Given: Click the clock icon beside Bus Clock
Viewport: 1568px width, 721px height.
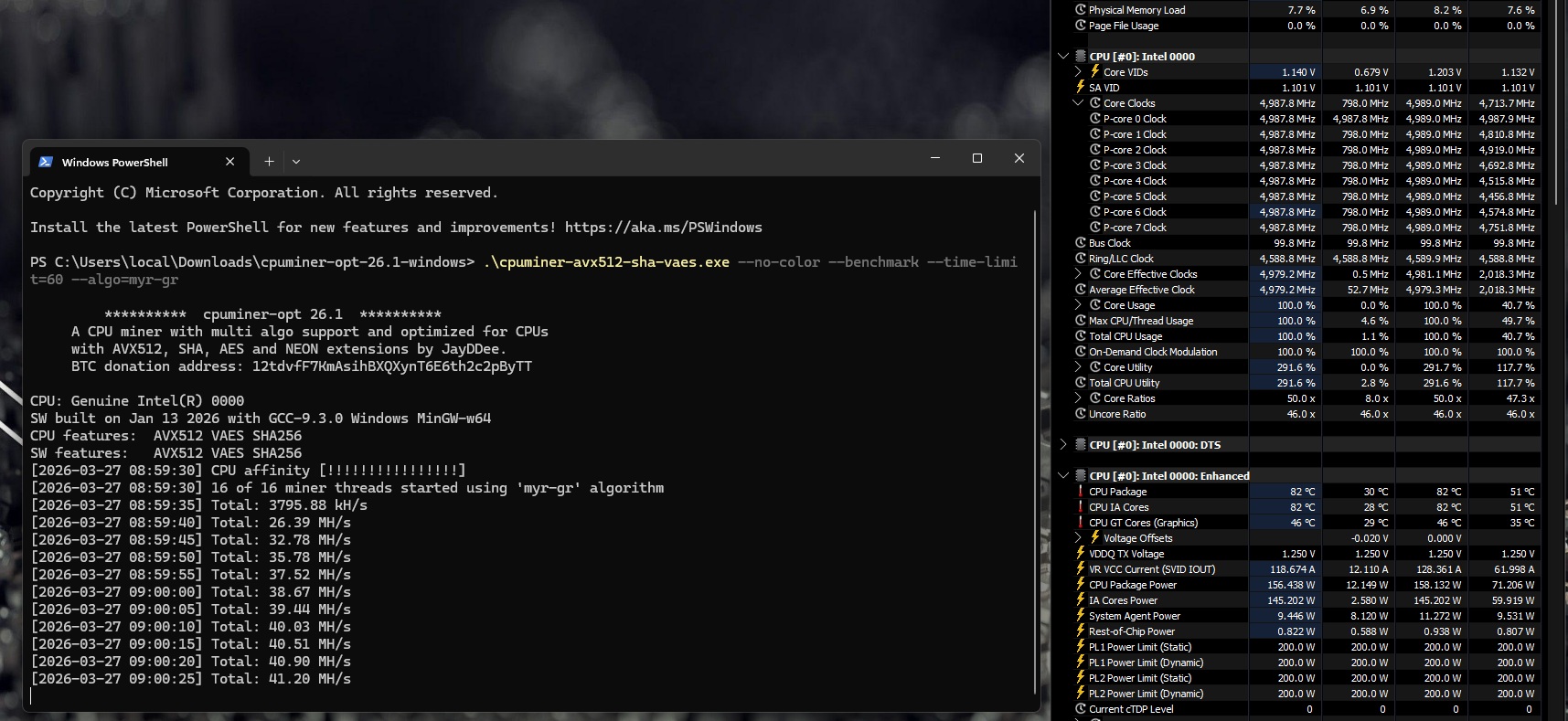Looking at the screenshot, I should coord(1081,243).
